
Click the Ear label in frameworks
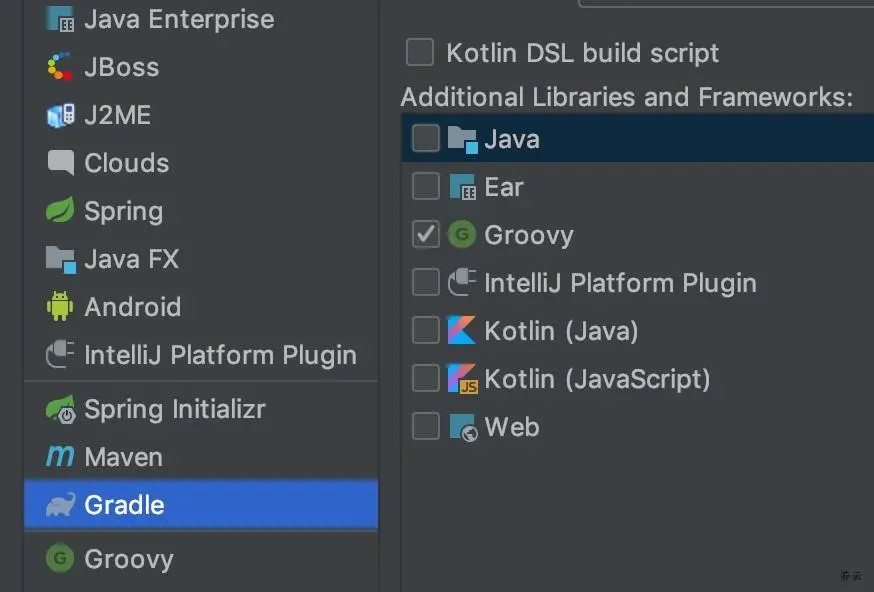[x=504, y=187]
